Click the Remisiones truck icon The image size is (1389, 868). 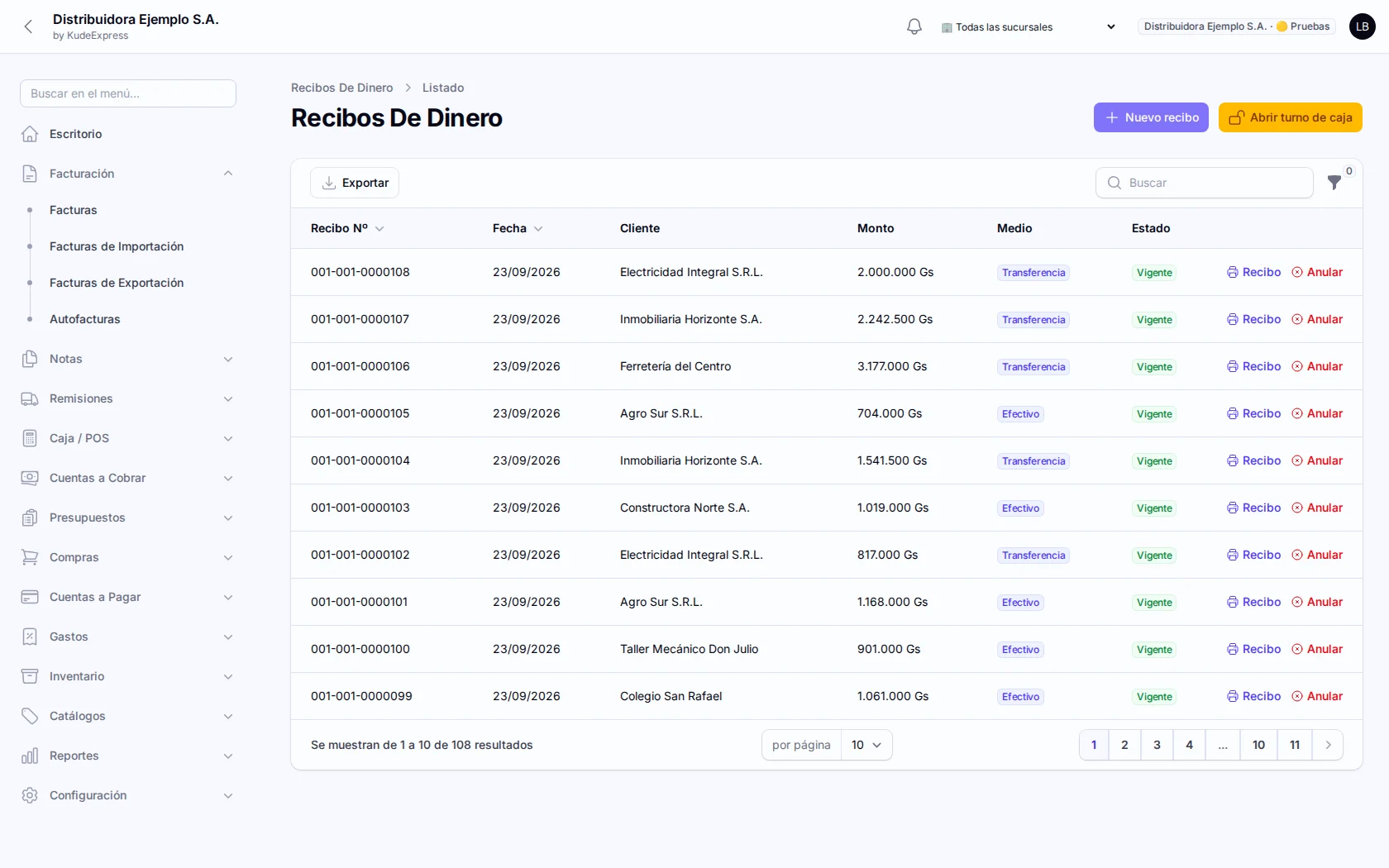click(x=30, y=398)
